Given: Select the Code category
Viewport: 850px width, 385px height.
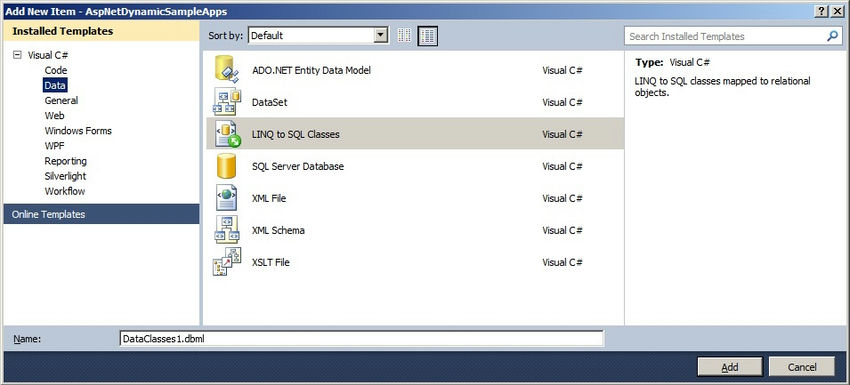Looking at the screenshot, I should 56,70.
